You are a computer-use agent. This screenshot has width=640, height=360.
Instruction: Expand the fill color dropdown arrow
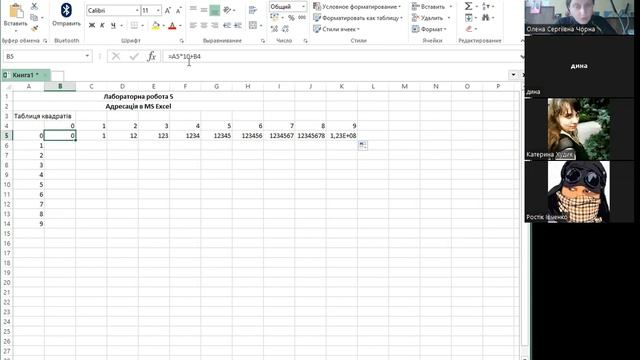click(x=163, y=26)
